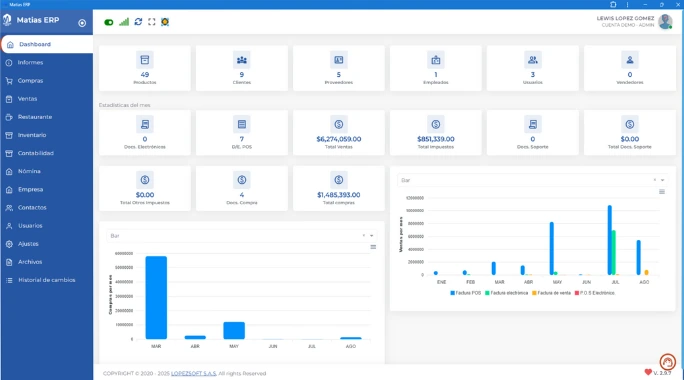684x380 pixels.
Task: Toggle light/dark theme sun icon
Action: tap(165, 22)
